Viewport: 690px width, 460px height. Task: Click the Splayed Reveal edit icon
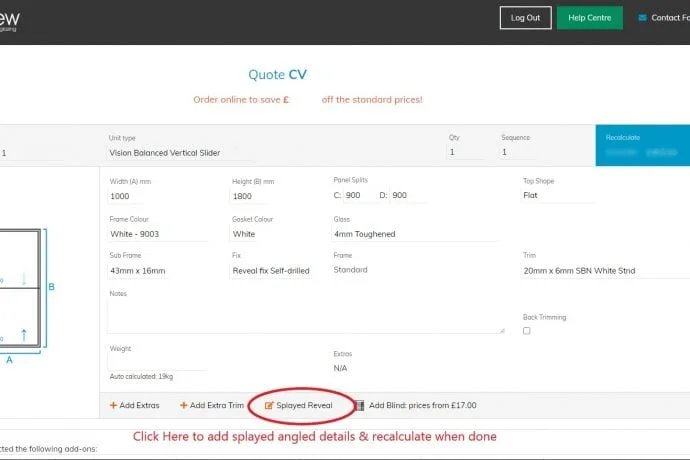pos(269,405)
